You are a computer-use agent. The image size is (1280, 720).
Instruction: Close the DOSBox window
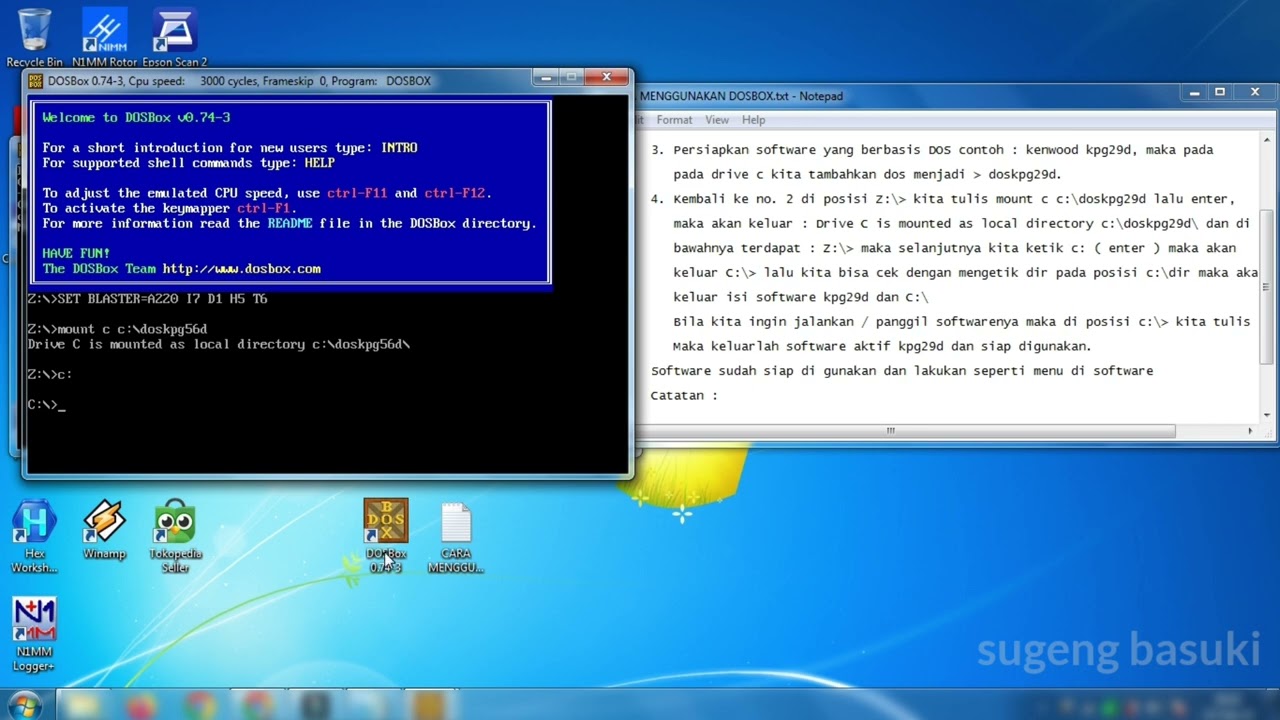point(607,77)
